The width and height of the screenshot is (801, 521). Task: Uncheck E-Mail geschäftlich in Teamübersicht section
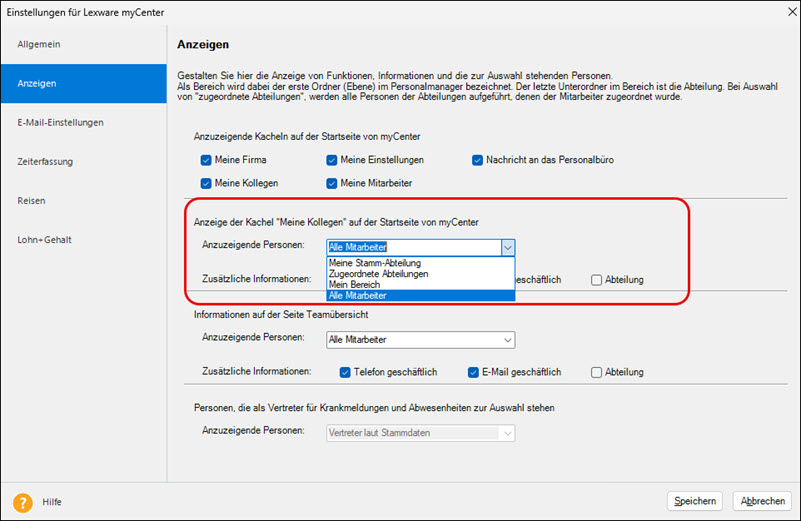tap(474, 372)
